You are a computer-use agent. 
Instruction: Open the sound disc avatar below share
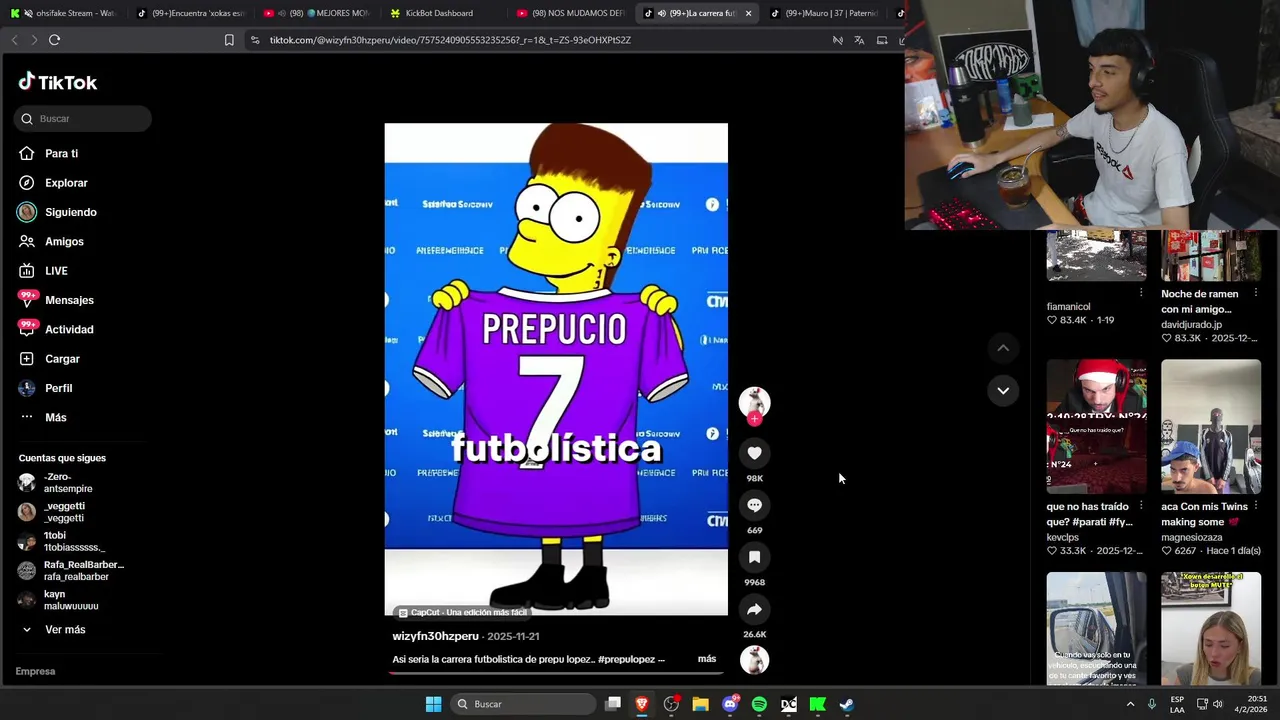point(754,660)
